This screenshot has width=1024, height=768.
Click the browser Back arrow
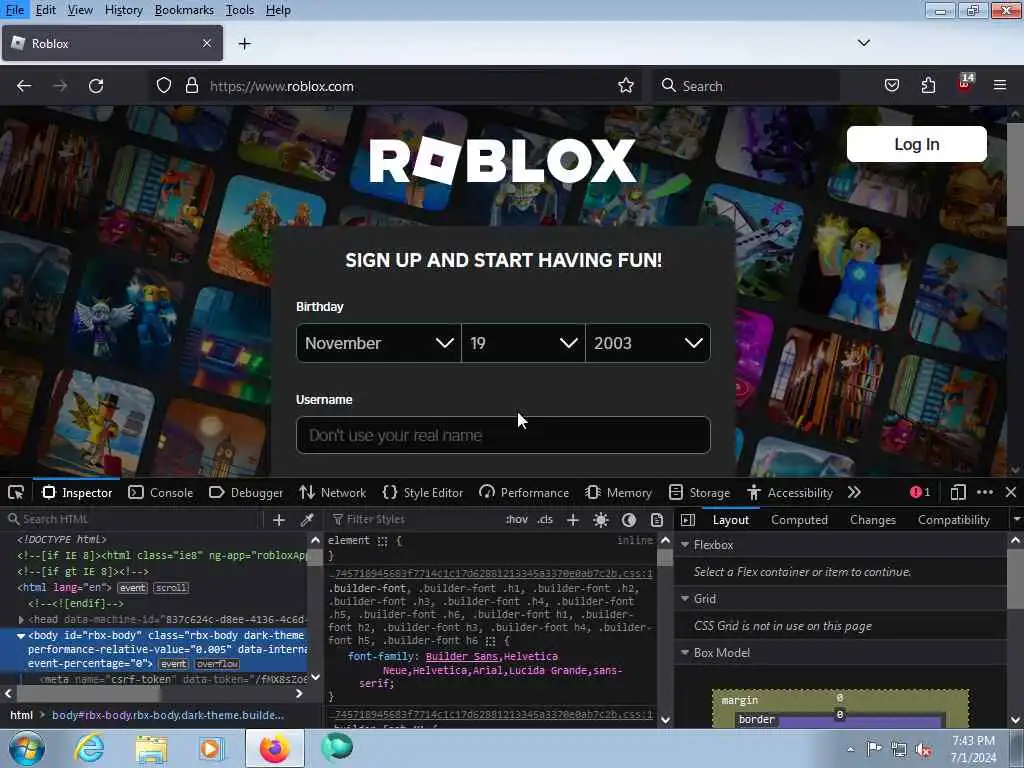click(24, 86)
